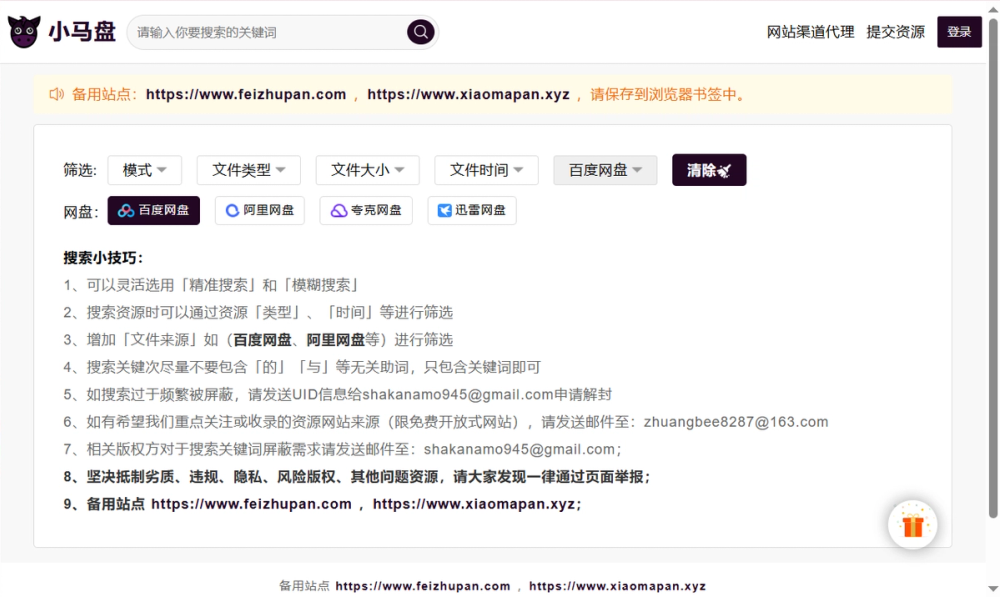Open the 提交资源 menu item
This screenshot has width=1000, height=597.
tap(895, 31)
